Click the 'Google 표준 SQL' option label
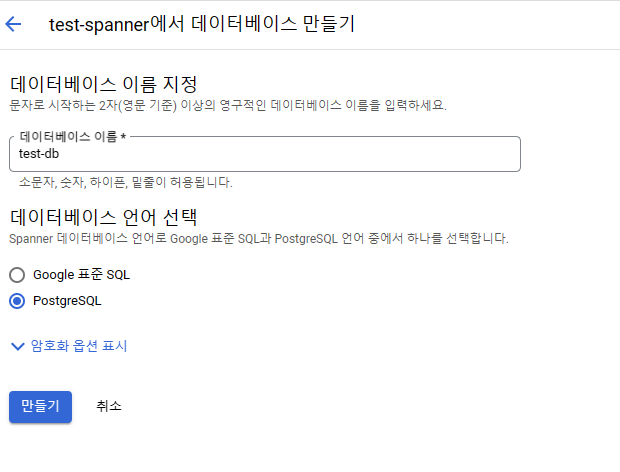The height and width of the screenshot is (472, 620). [81, 274]
